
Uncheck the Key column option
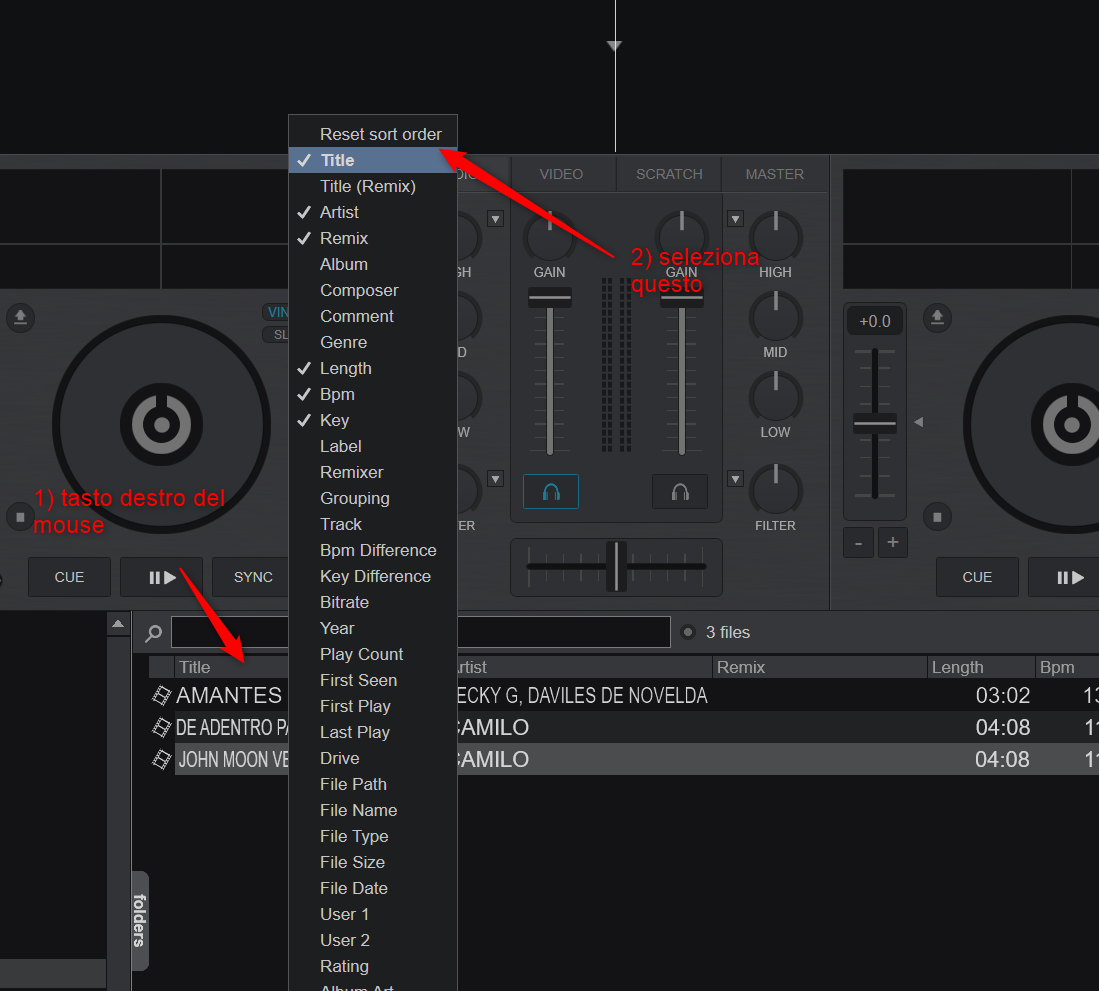(373, 420)
